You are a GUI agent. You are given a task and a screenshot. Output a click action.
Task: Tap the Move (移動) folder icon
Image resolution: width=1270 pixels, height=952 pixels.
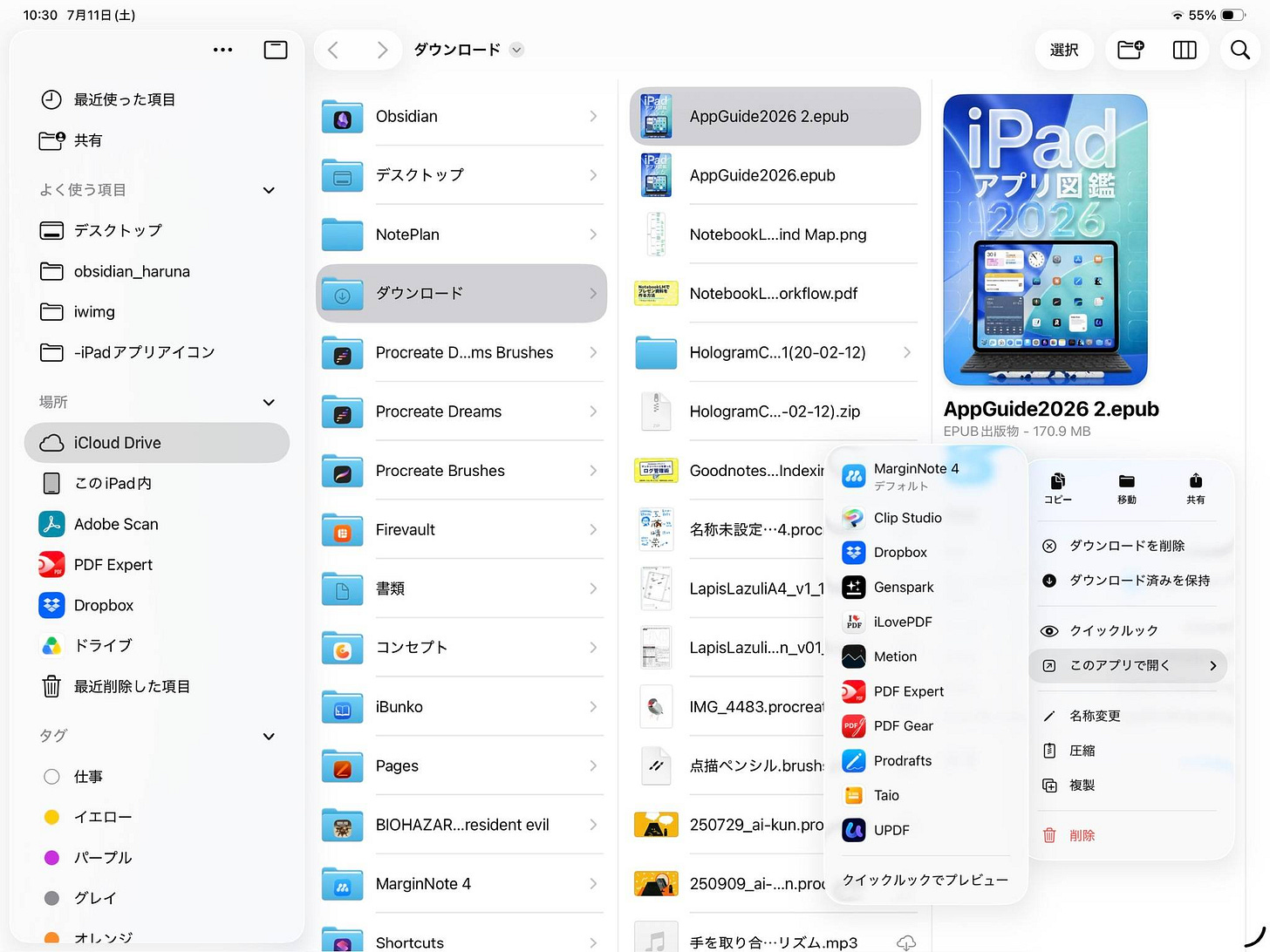tap(1127, 489)
